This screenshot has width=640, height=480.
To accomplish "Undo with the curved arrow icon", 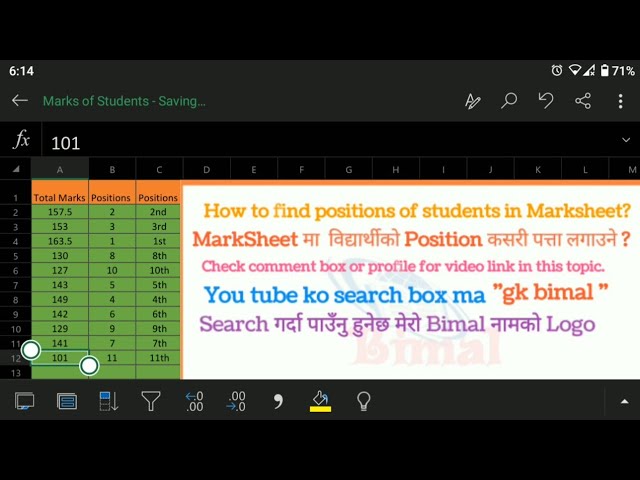I will (x=546, y=100).
